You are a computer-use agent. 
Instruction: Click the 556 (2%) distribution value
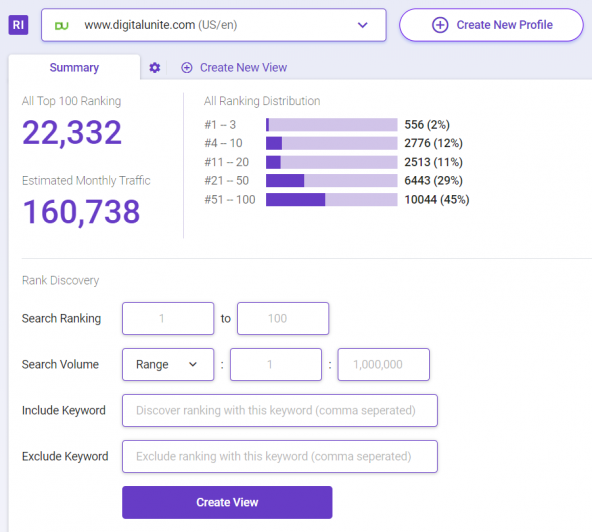(x=427, y=125)
